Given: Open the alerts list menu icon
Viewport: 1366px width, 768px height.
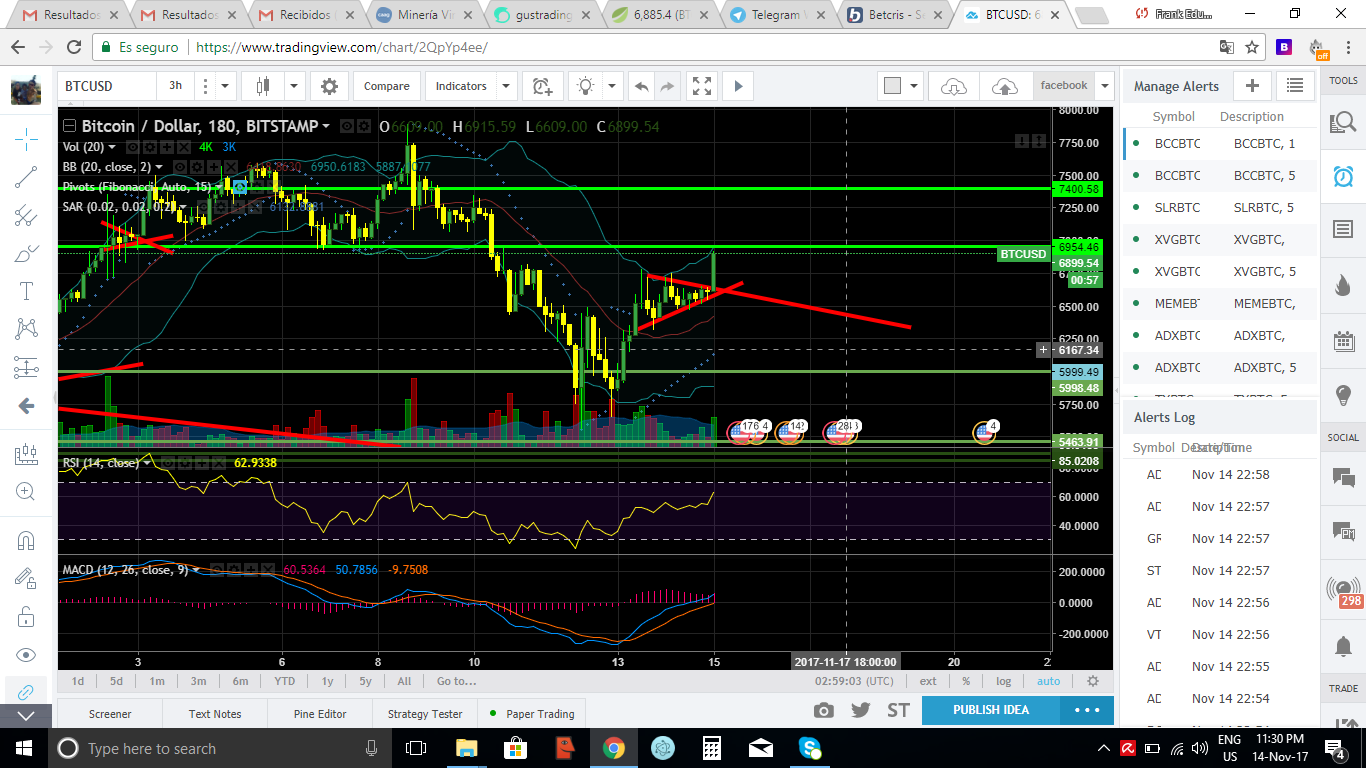Looking at the screenshot, I should (x=1295, y=86).
